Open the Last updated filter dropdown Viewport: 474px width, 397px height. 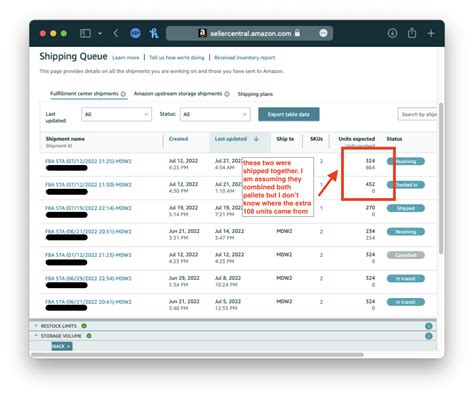click(x=116, y=114)
